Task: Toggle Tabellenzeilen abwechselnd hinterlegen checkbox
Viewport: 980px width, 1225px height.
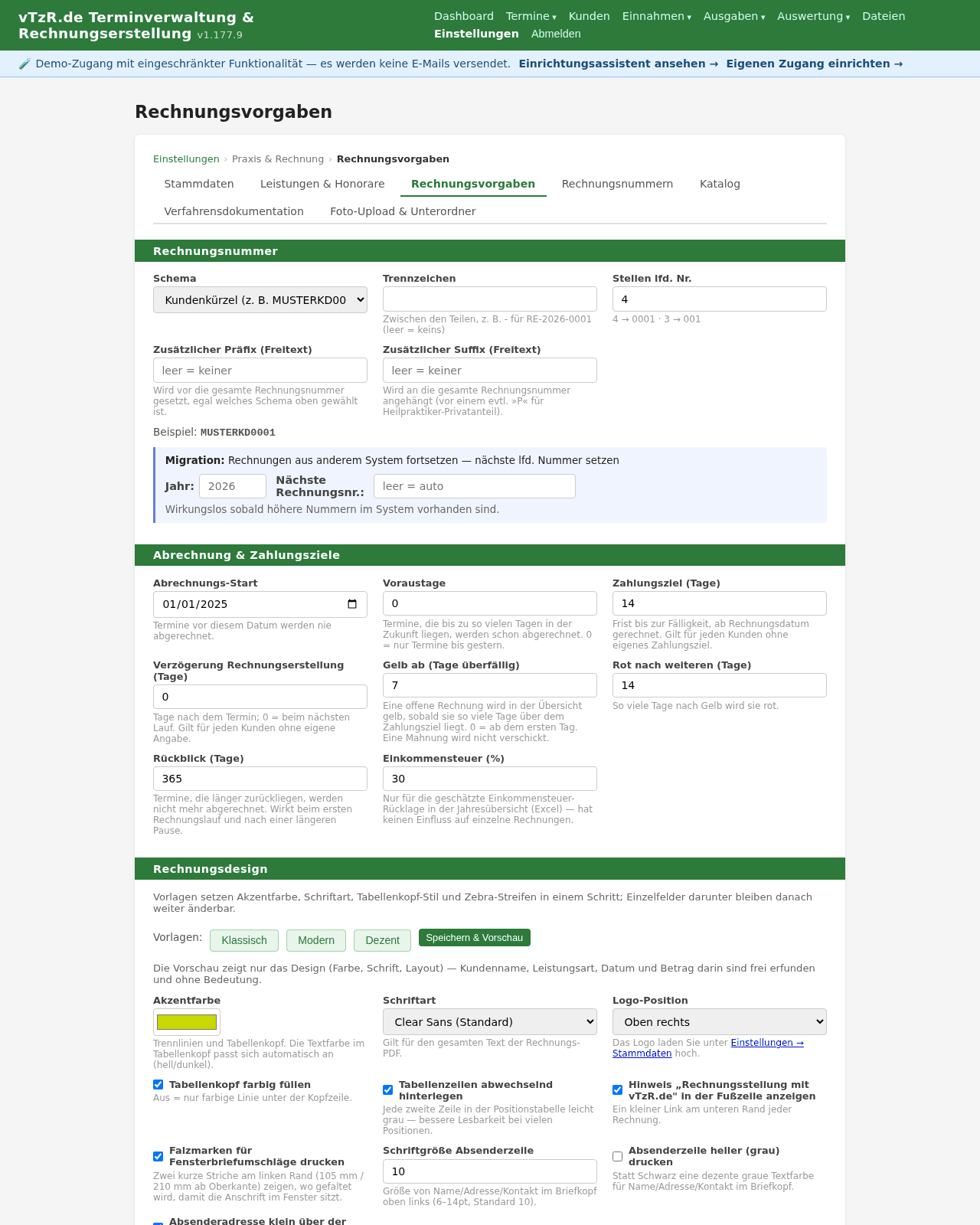Action: (x=387, y=1089)
